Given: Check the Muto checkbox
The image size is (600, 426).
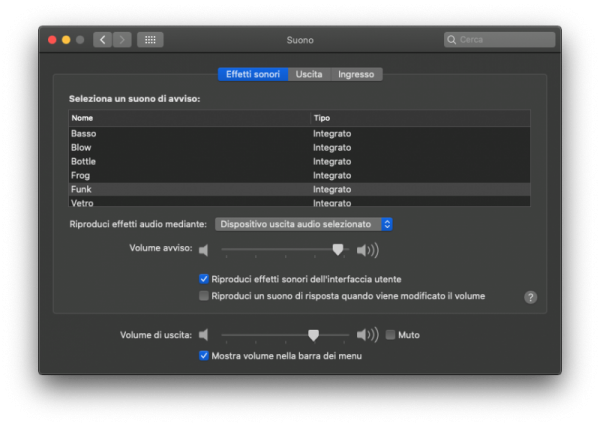Looking at the screenshot, I should point(390,335).
